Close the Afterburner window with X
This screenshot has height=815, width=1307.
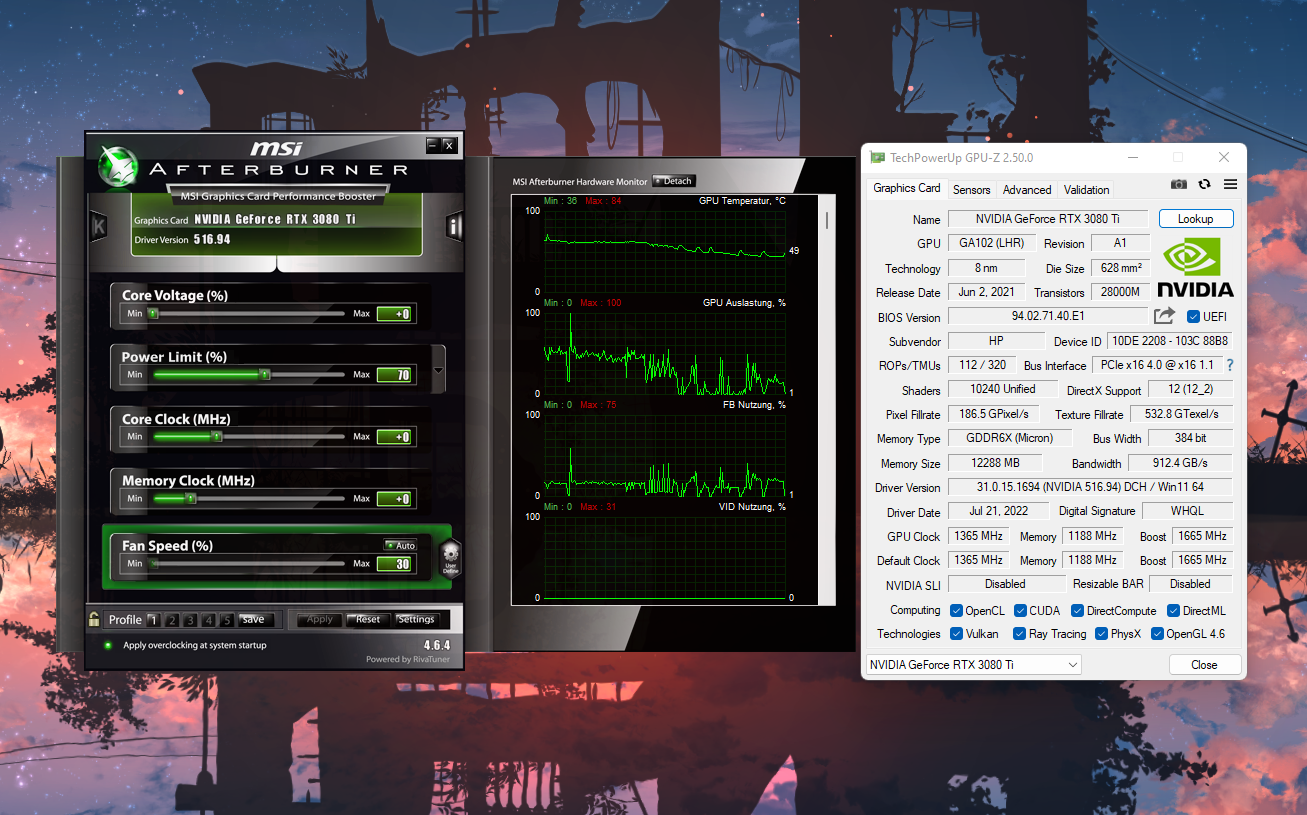pyautogui.click(x=449, y=145)
